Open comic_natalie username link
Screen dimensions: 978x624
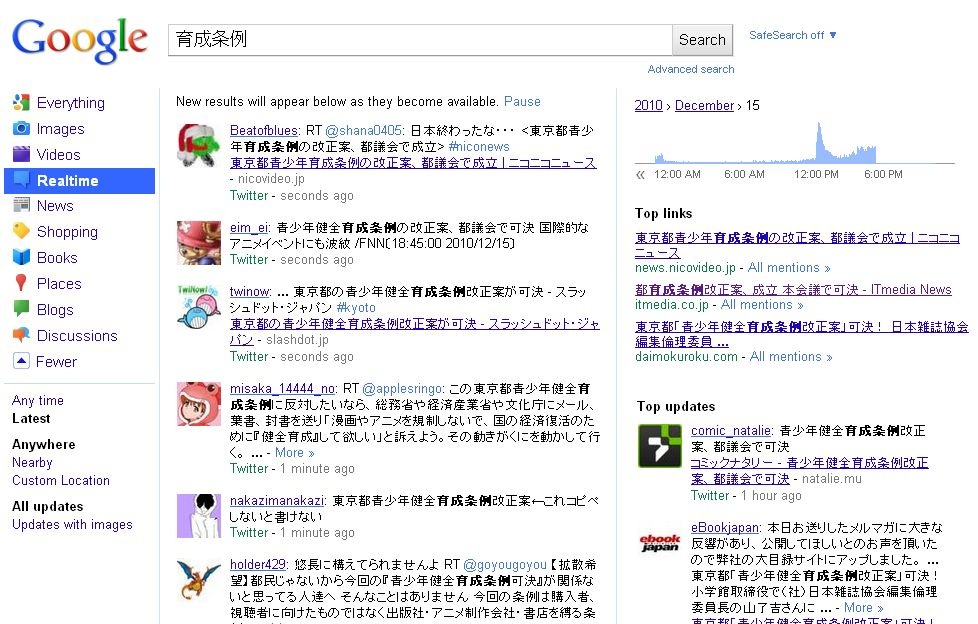[x=731, y=431]
